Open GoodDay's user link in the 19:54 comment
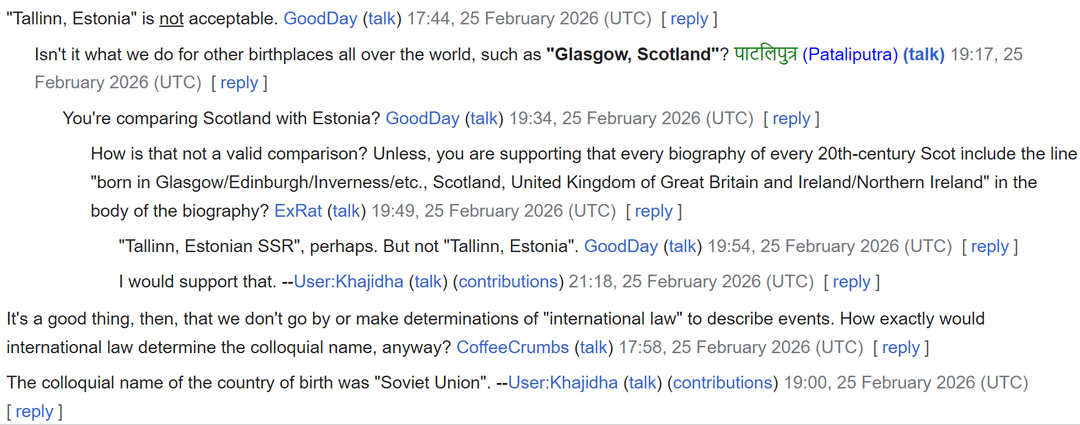The width and height of the screenshot is (1080, 425). point(621,246)
